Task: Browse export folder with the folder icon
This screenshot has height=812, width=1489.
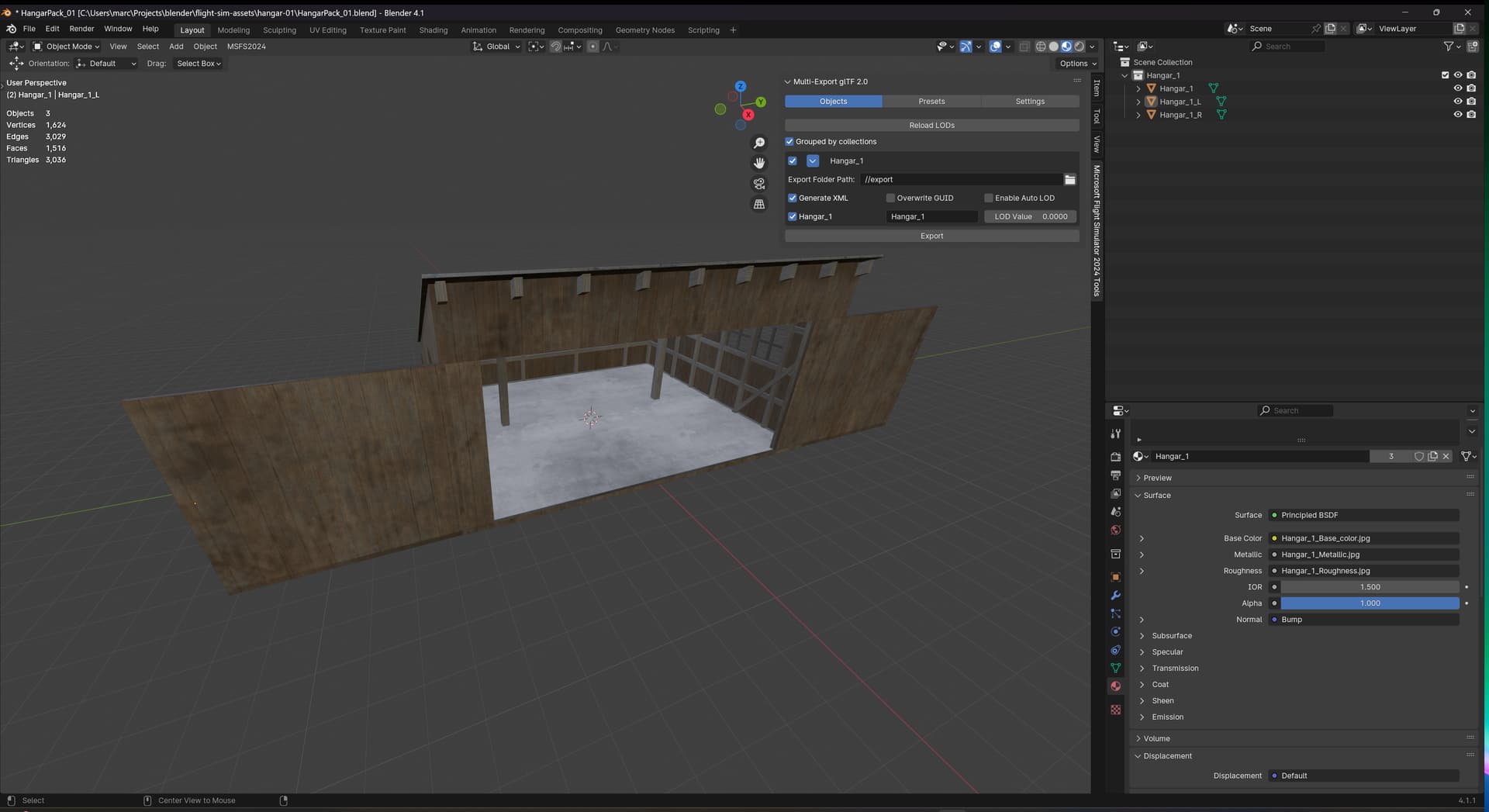Action: [x=1070, y=179]
